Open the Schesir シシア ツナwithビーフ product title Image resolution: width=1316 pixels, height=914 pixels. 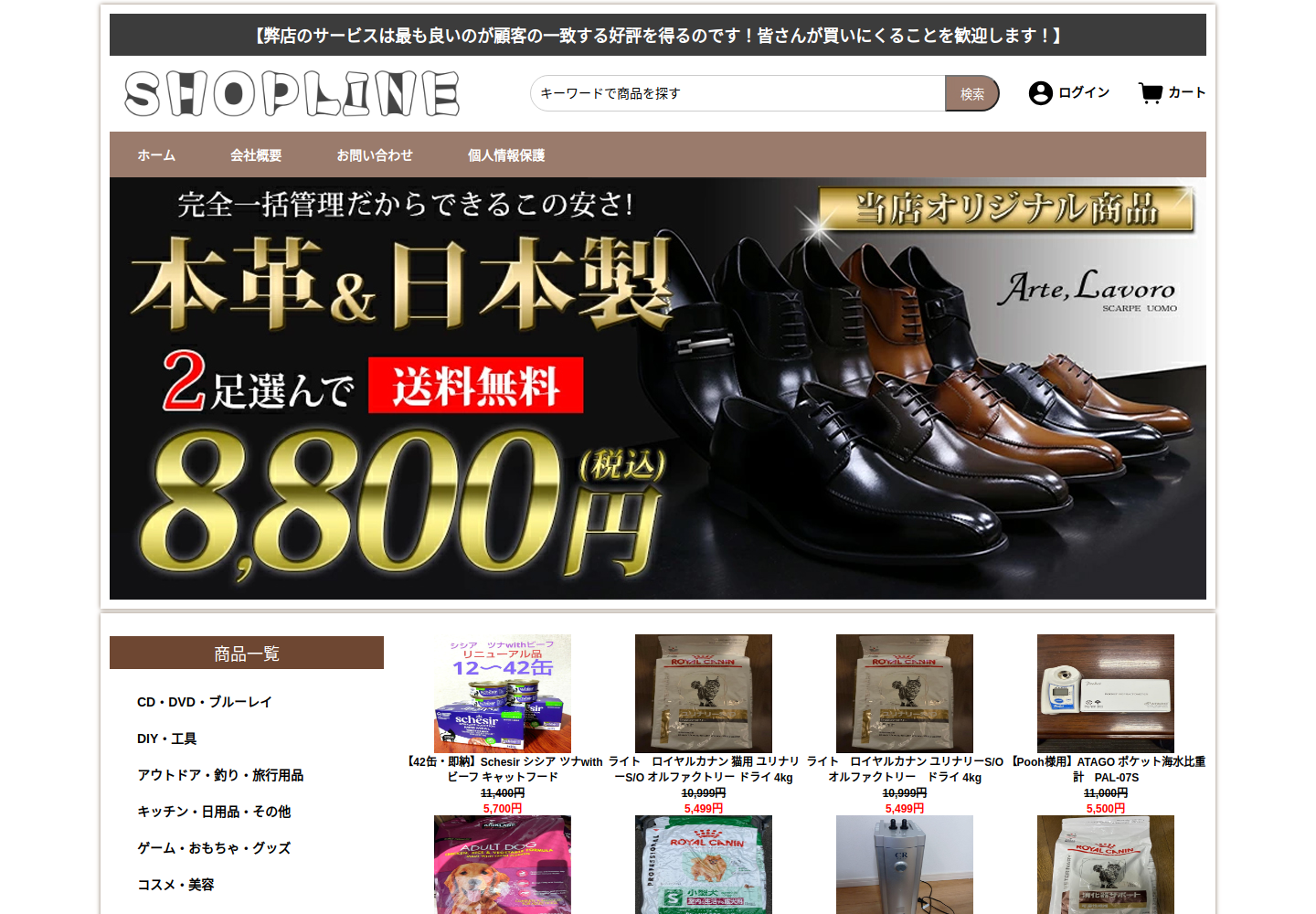pos(503,770)
